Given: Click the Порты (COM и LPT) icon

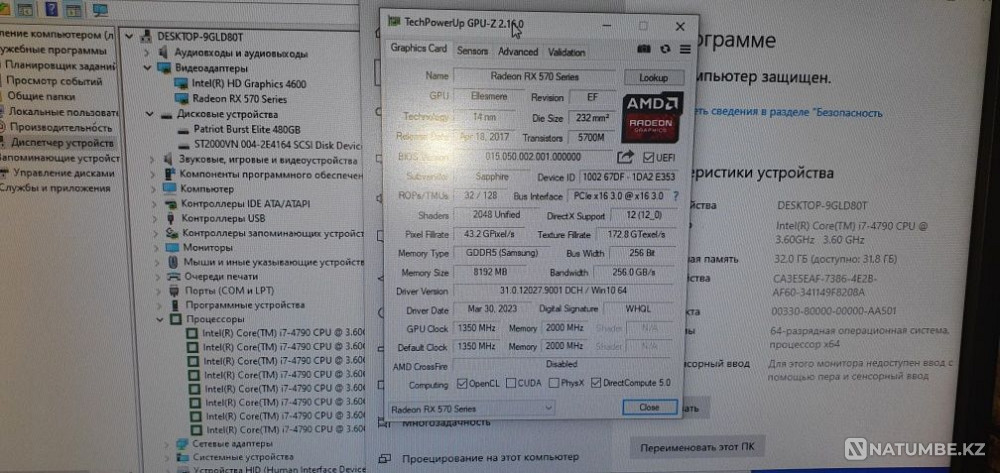Looking at the screenshot, I should pos(174,291).
